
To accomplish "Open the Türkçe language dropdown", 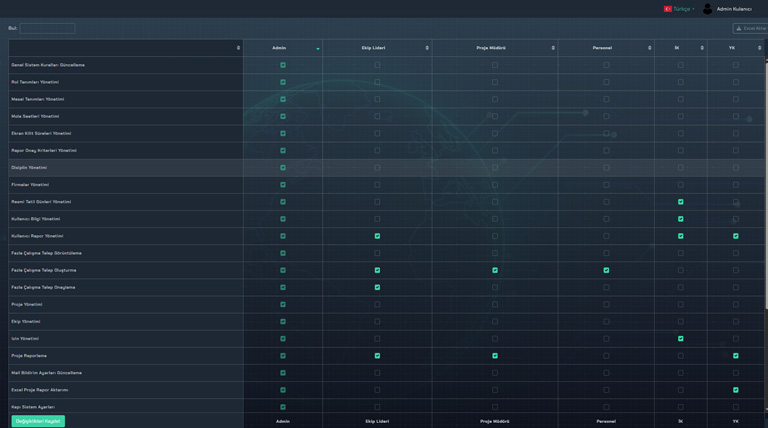I will click(683, 8).
